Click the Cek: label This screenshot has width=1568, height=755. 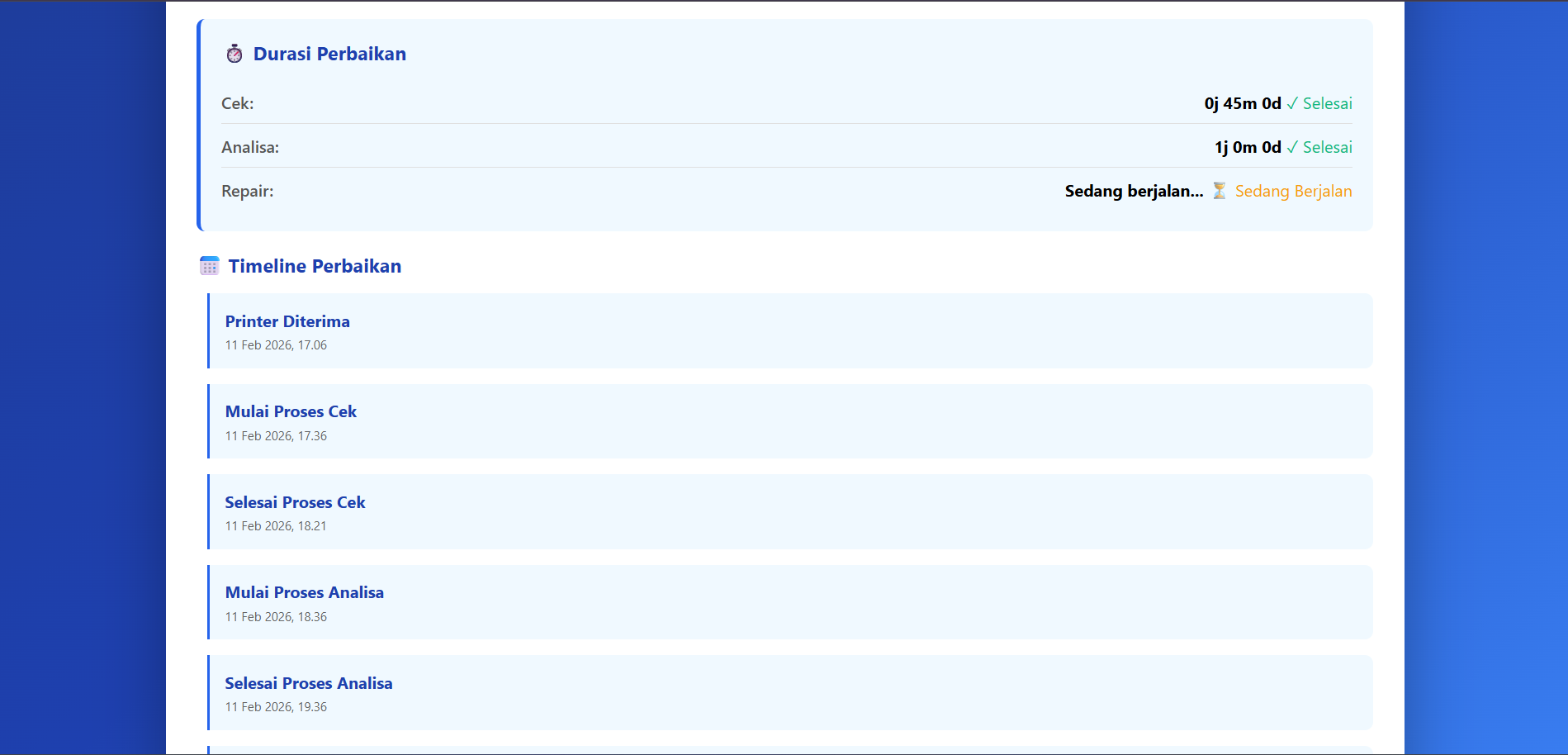pos(238,104)
